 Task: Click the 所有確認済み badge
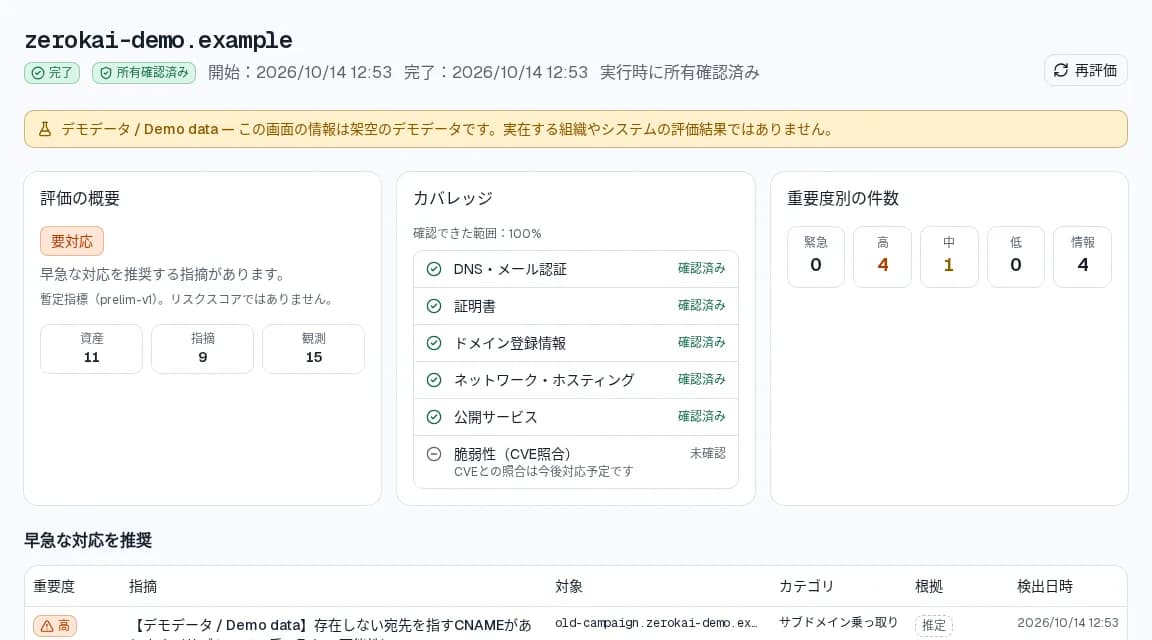click(144, 73)
